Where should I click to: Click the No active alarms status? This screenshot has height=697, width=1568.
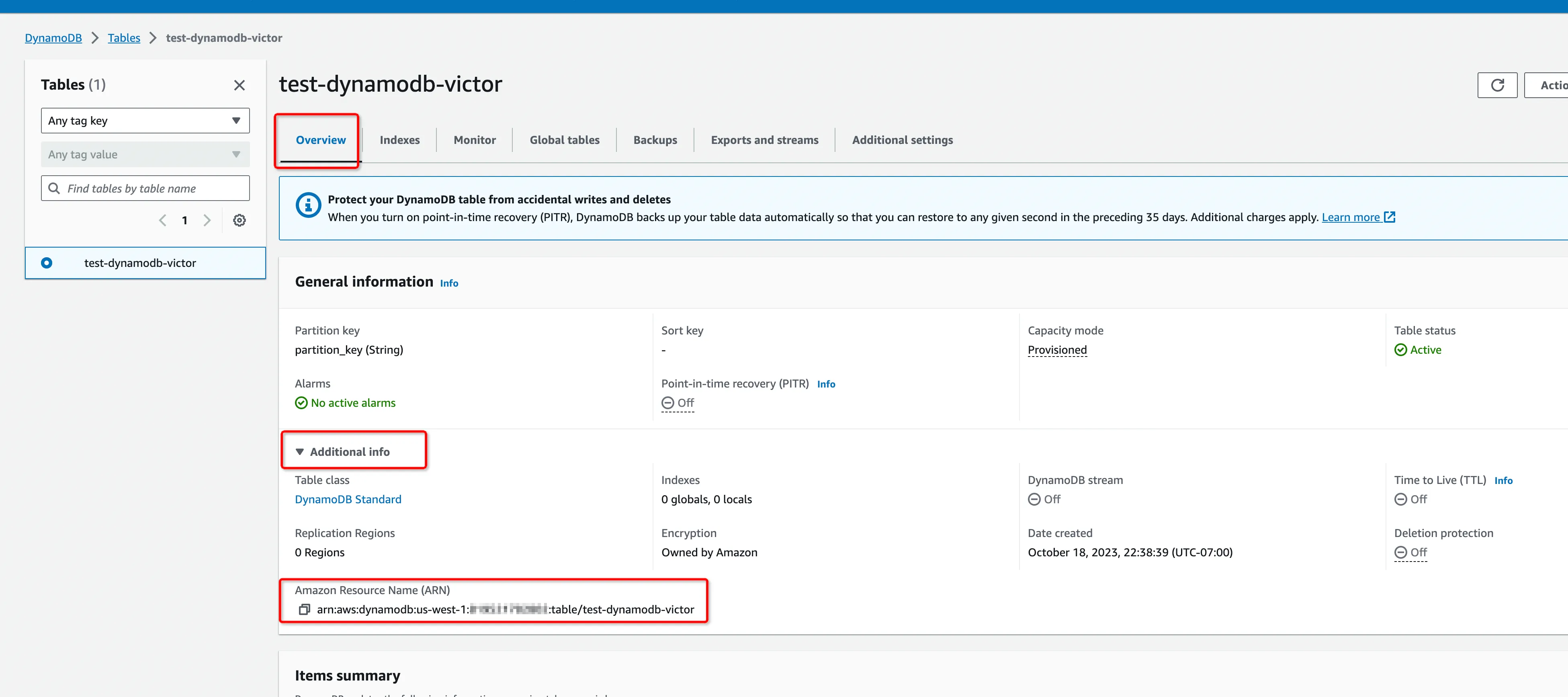(x=345, y=403)
